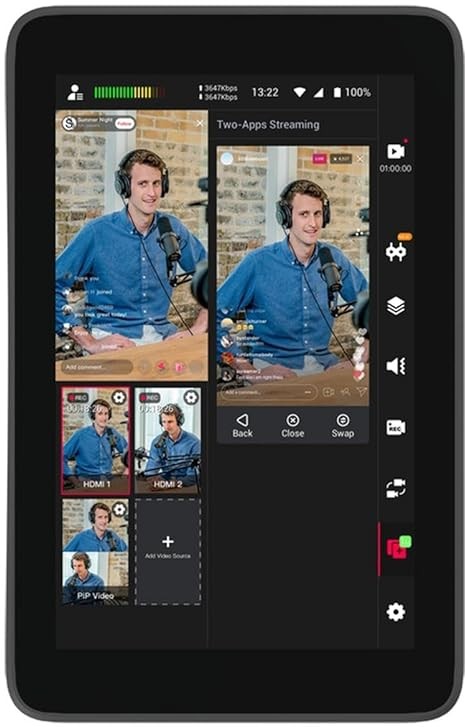Tap the pink gift icon in left app

(180, 367)
